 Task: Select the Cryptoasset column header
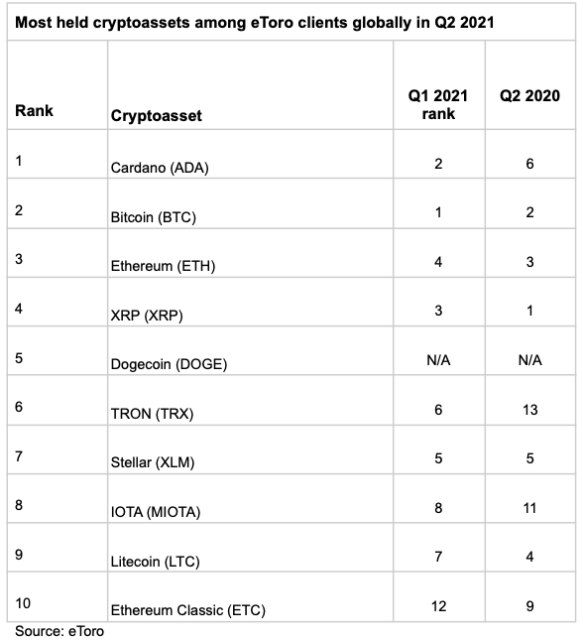click(x=156, y=116)
